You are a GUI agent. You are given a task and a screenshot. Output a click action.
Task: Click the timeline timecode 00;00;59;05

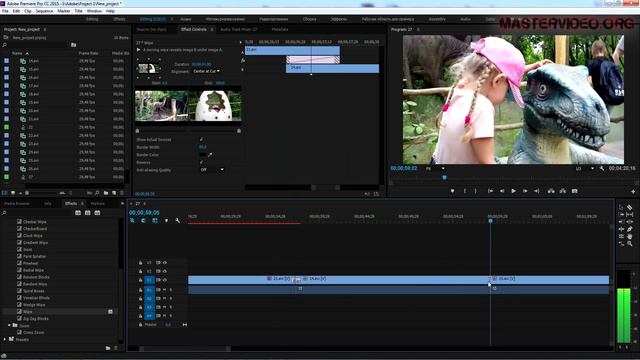click(144, 213)
